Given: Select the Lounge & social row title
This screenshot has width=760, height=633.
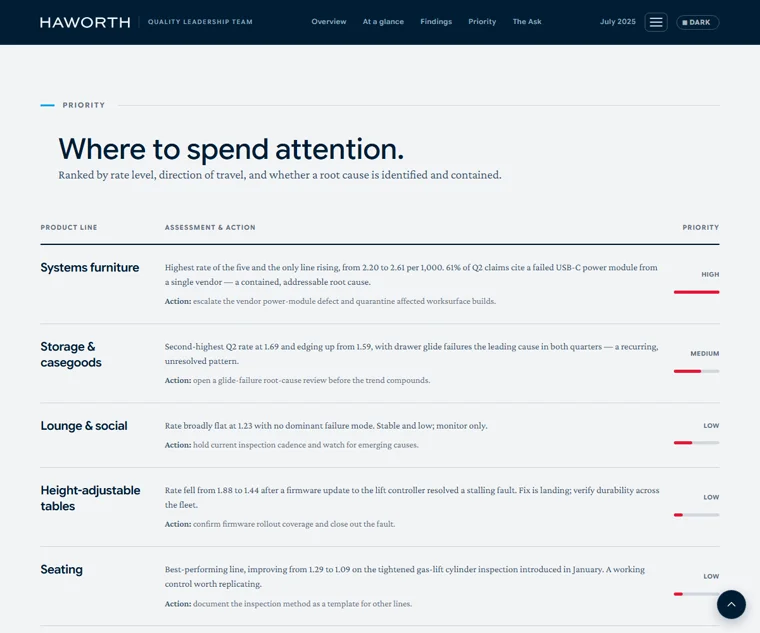Looking at the screenshot, I should pos(84,426).
